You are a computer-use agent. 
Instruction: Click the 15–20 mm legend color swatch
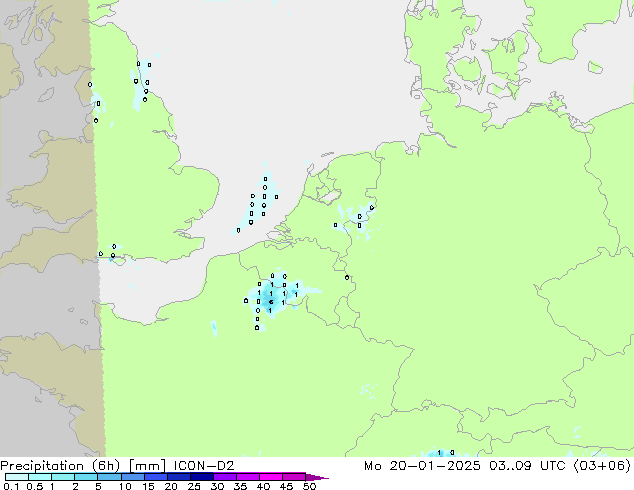click(x=156, y=477)
